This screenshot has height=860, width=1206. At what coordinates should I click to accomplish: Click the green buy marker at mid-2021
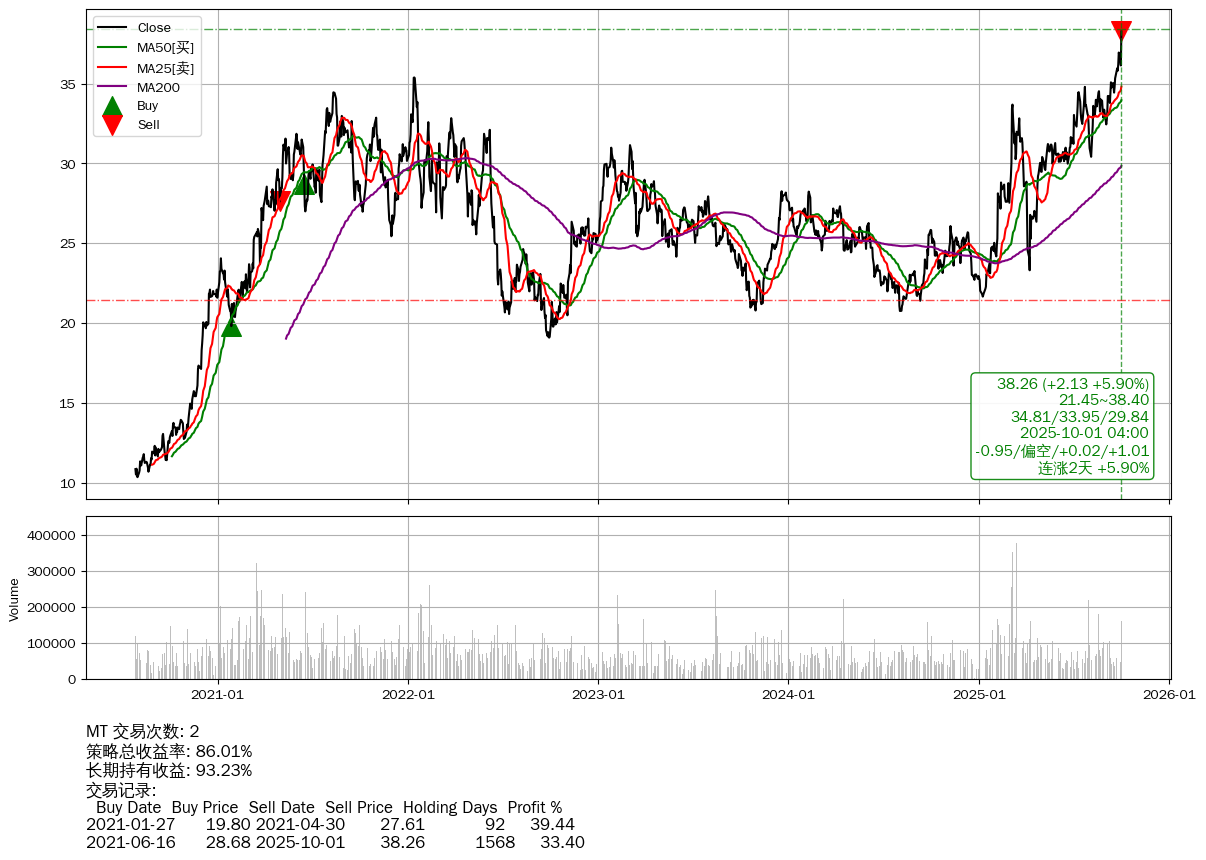304,184
